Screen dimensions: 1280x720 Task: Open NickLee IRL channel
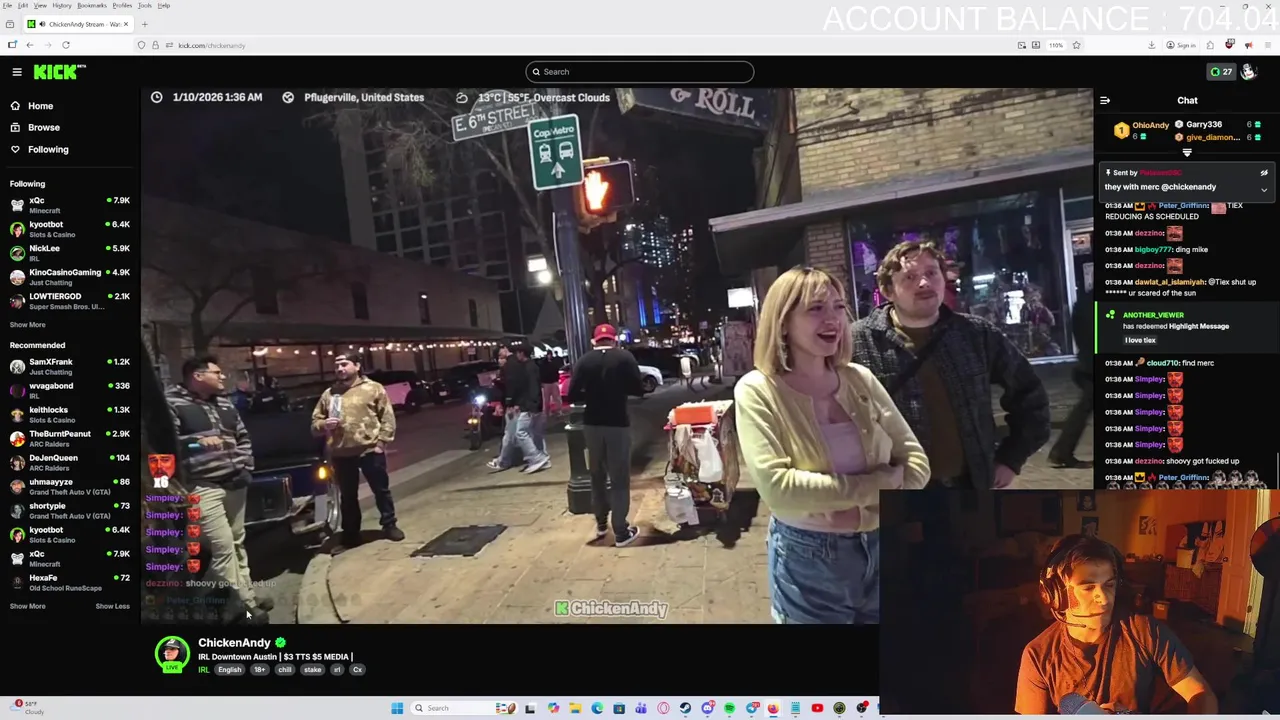70,253
